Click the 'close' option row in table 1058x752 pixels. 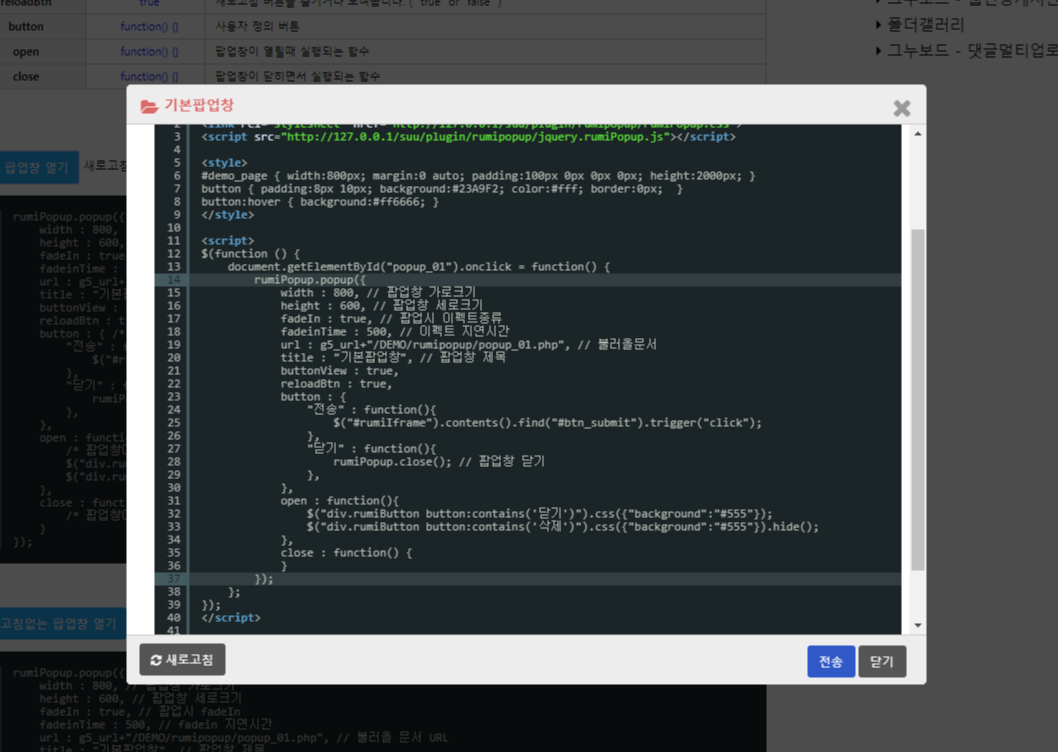[26, 77]
